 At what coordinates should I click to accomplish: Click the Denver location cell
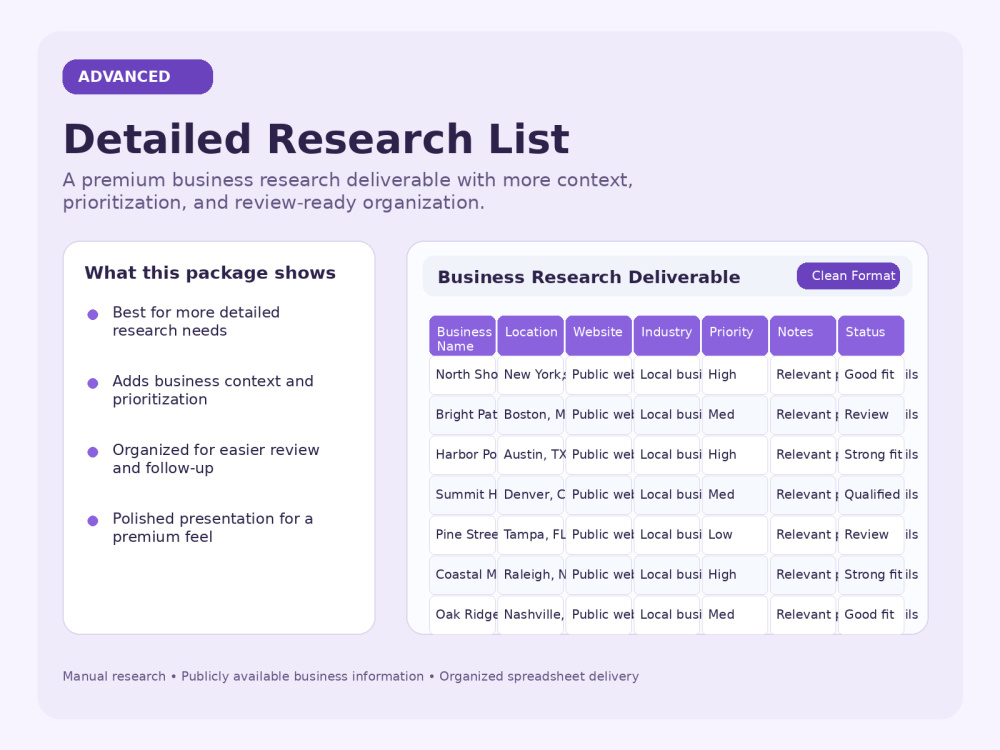[531, 495]
